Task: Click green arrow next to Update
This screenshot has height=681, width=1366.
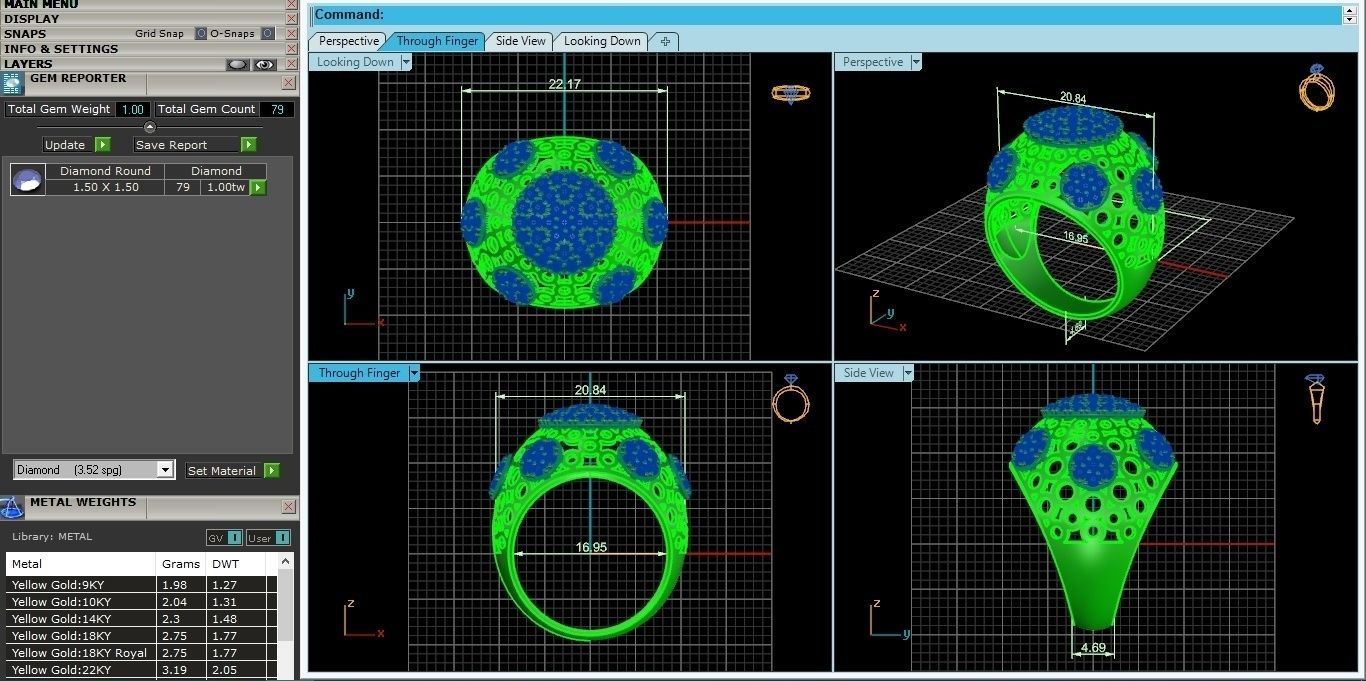Action: click(102, 145)
